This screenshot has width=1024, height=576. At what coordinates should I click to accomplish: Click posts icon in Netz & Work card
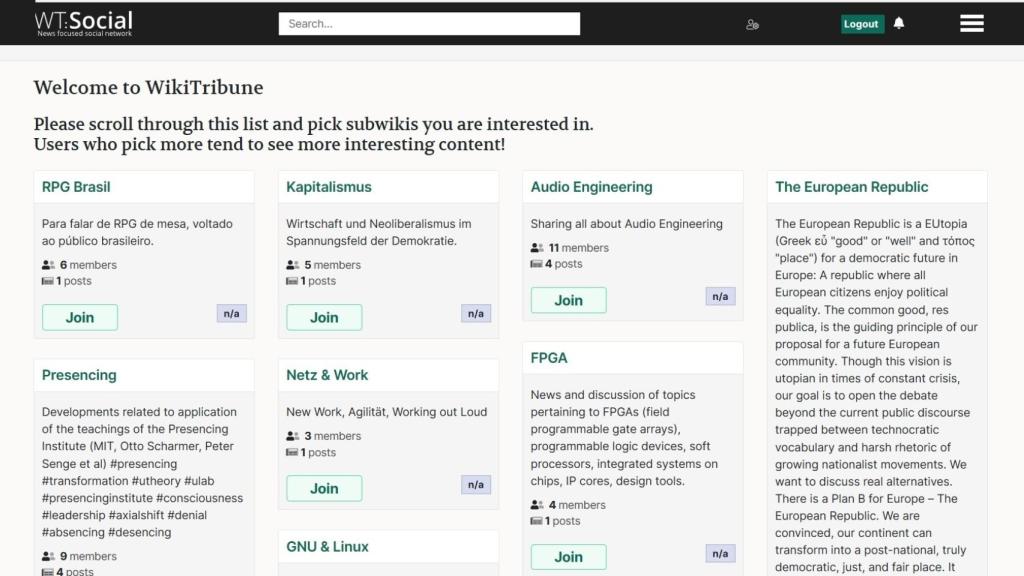(x=293, y=453)
